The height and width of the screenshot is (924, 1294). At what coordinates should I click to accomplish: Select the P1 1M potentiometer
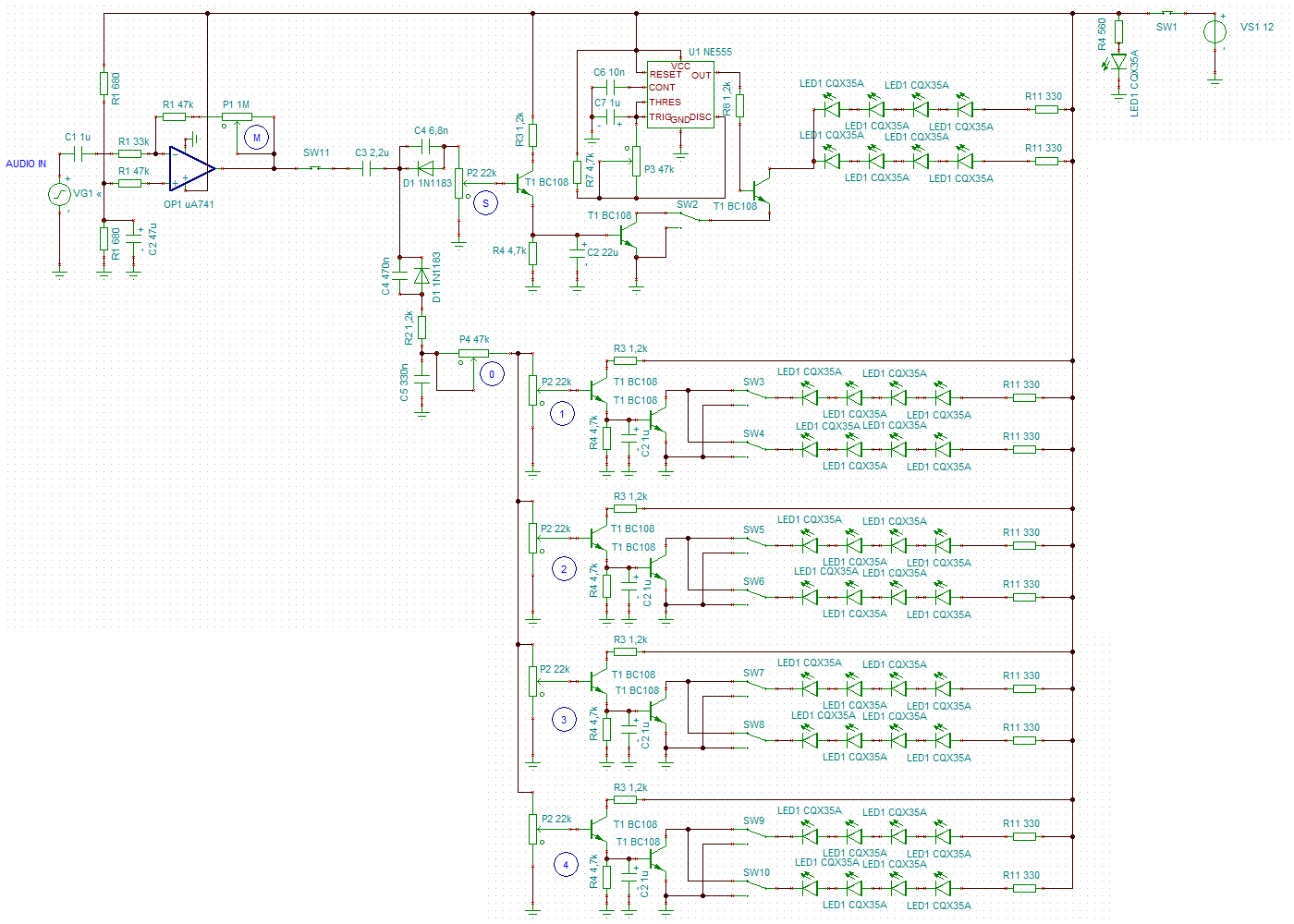coord(237,118)
